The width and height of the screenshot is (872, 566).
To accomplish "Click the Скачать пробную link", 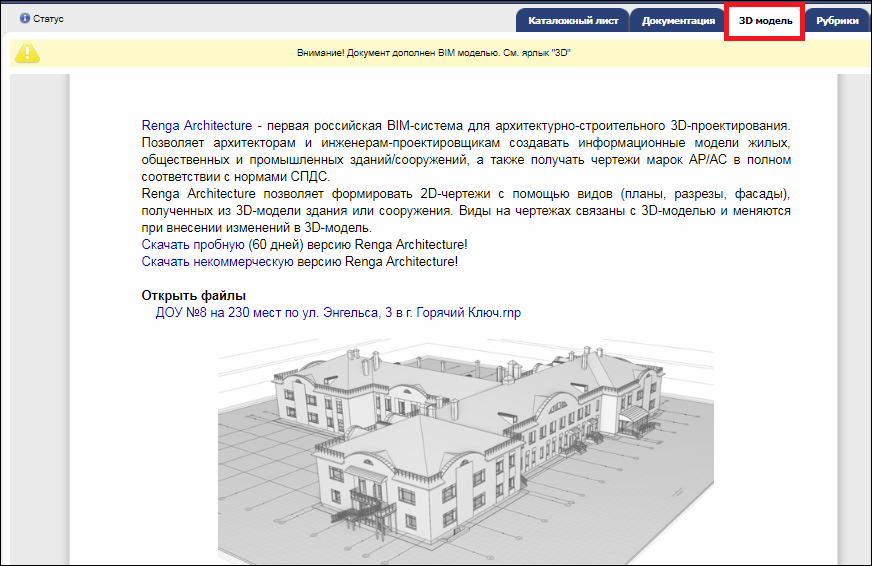I will point(193,245).
